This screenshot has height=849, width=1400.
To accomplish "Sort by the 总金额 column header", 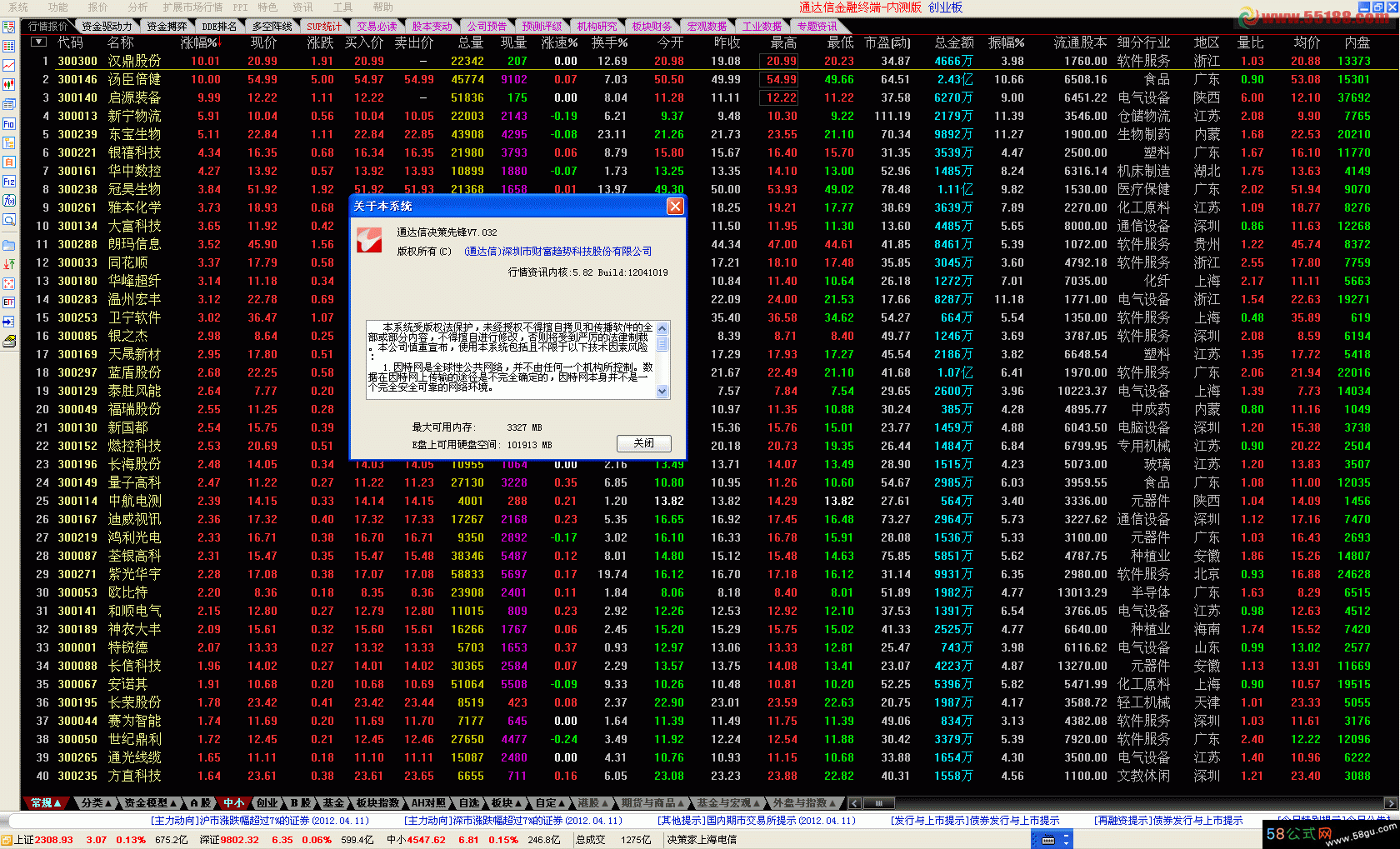I will coord(954,42).
